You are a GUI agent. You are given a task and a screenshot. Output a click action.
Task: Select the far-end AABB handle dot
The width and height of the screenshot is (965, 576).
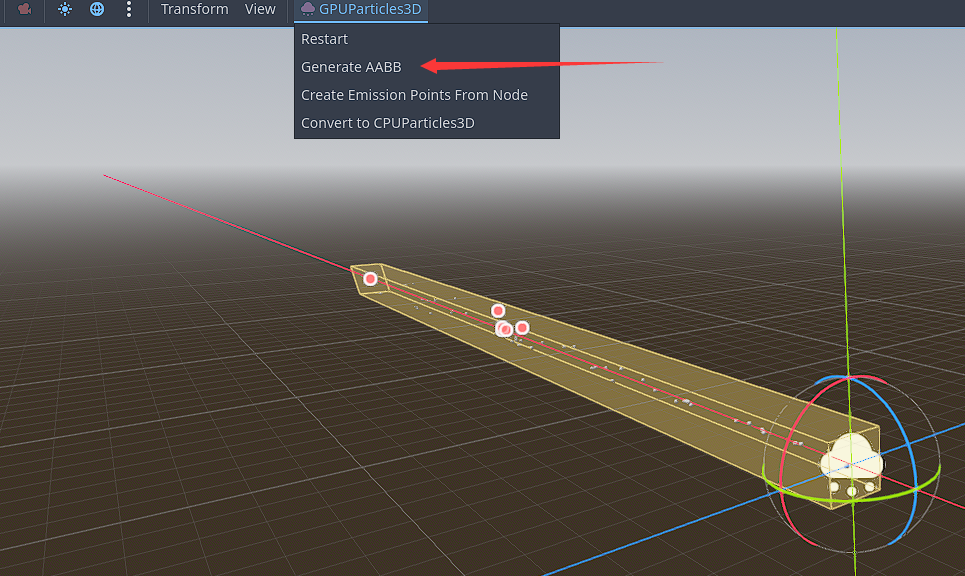(x=370, y=279)
